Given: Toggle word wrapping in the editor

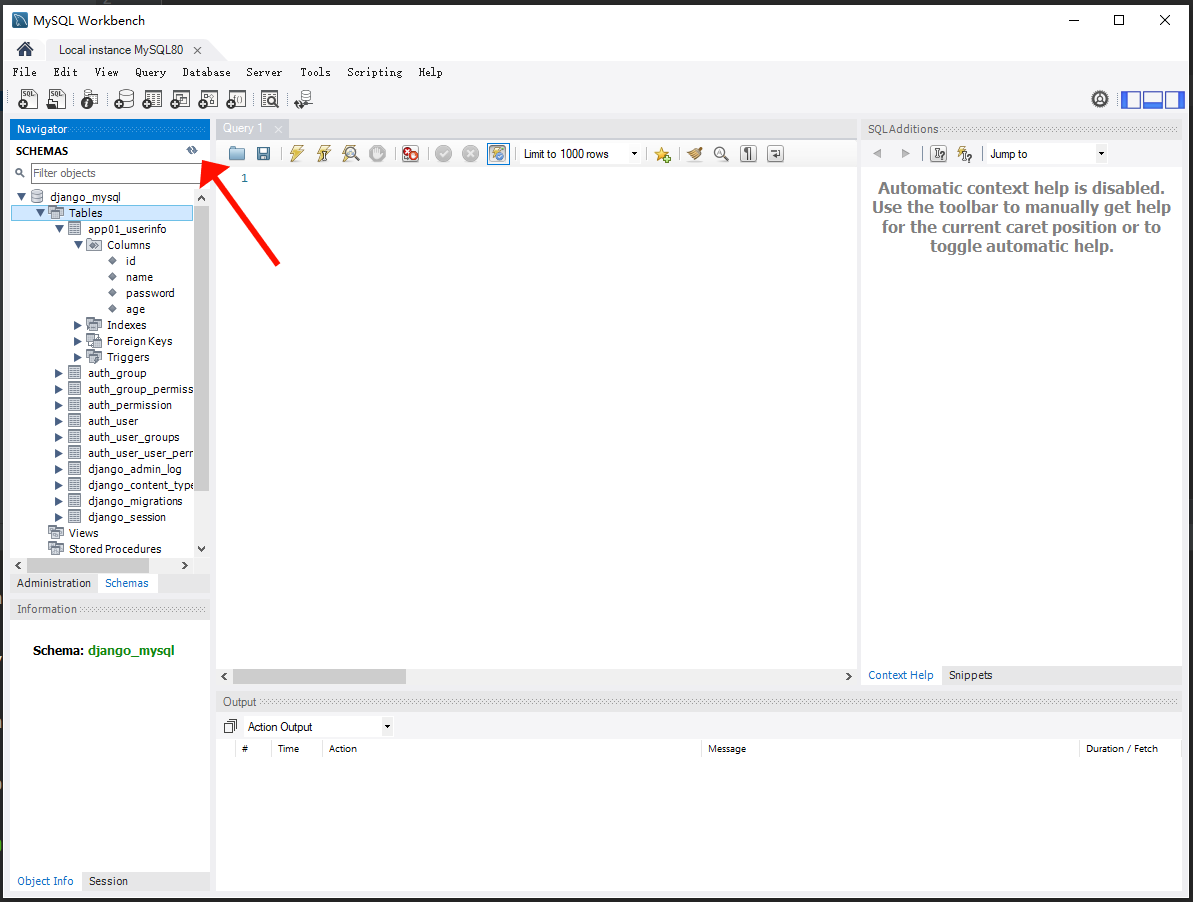Looking at the screenshot, I should click(775, 154).
